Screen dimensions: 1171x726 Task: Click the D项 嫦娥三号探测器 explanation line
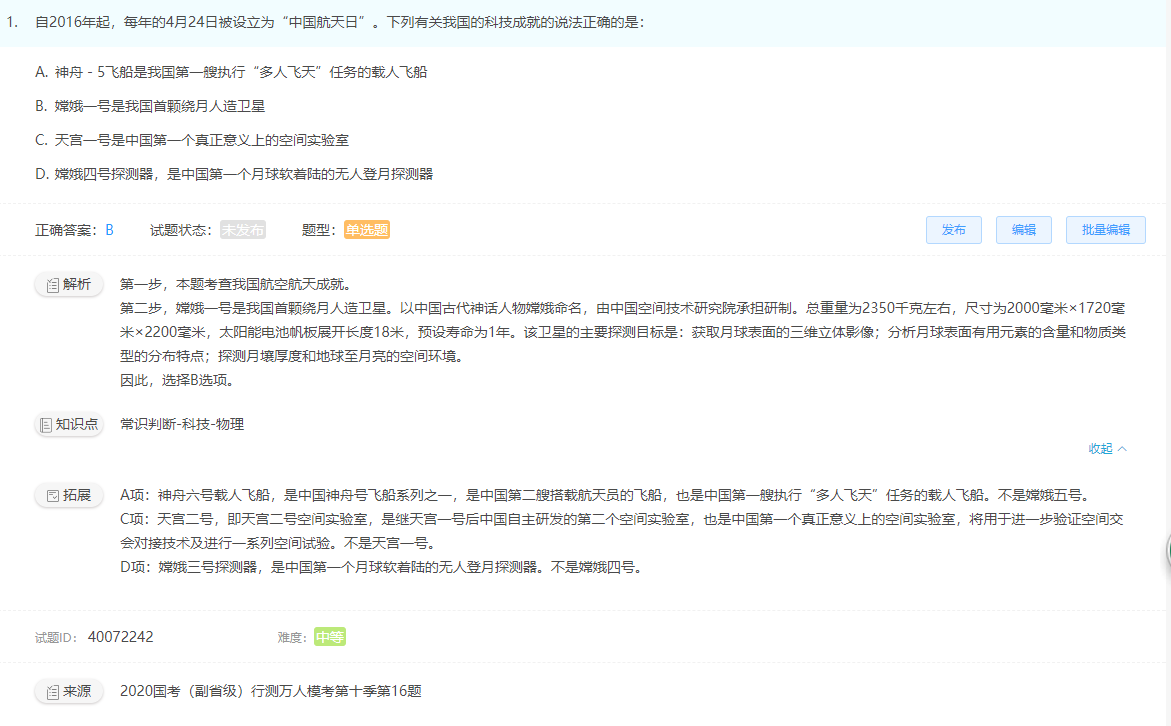coord(382,568)
